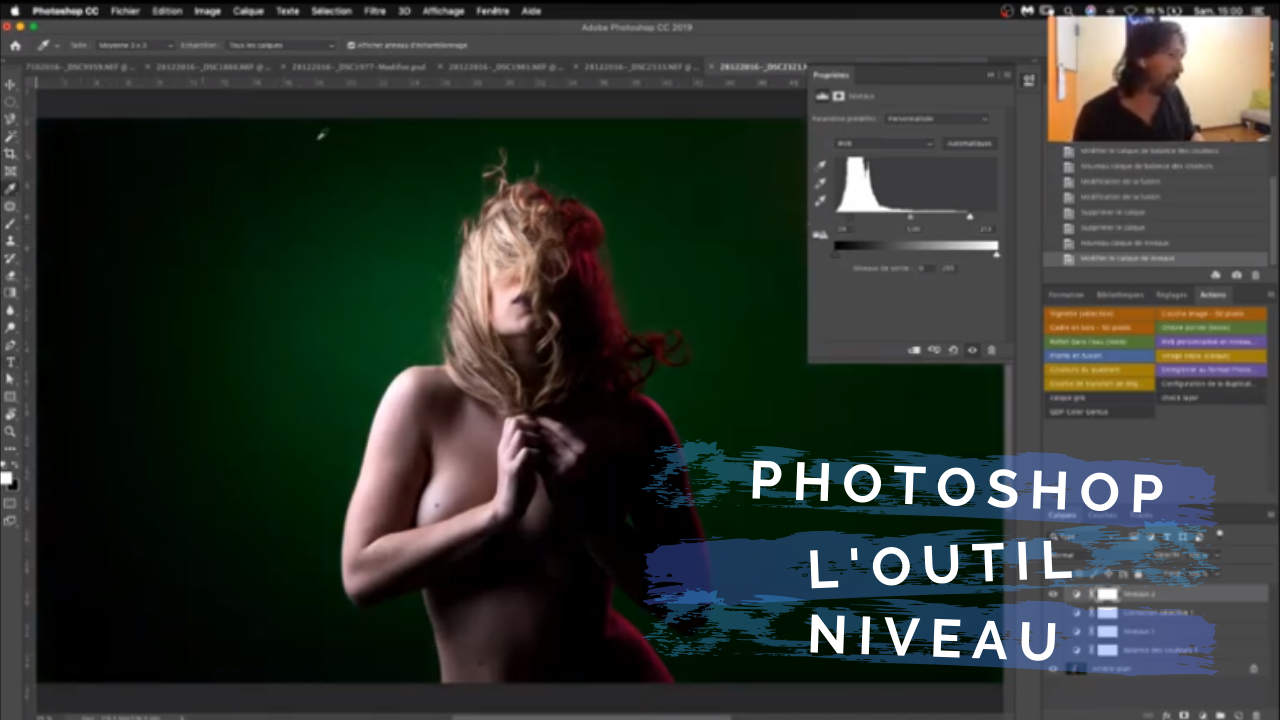
Task: Select the Spot Healing Brush tool
Action: (11, 206)
